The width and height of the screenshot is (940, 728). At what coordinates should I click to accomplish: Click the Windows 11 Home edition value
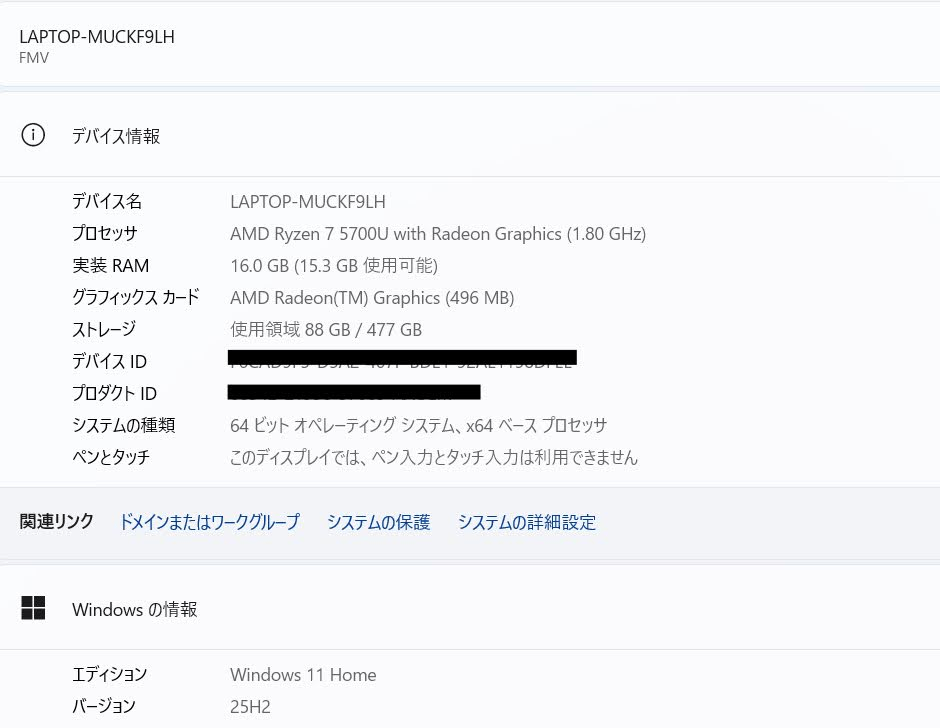pos(303,675)
